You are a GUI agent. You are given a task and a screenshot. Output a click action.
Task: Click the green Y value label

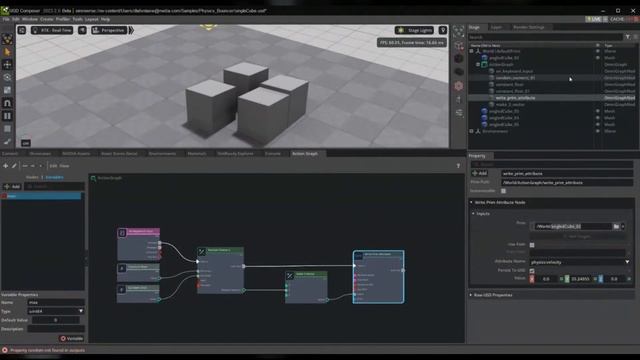tap(567, 279)
